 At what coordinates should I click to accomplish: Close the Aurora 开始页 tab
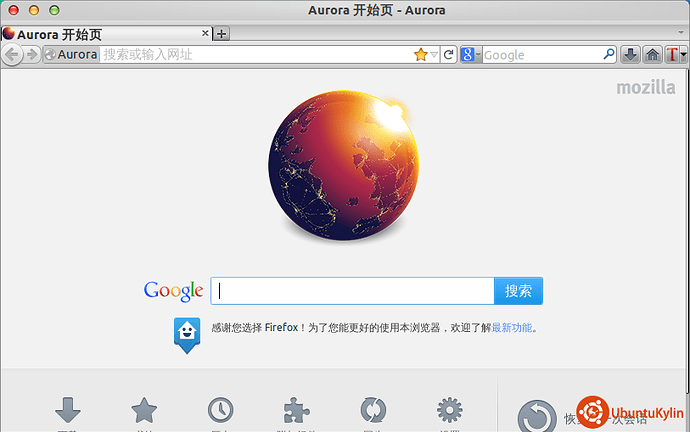205,33
